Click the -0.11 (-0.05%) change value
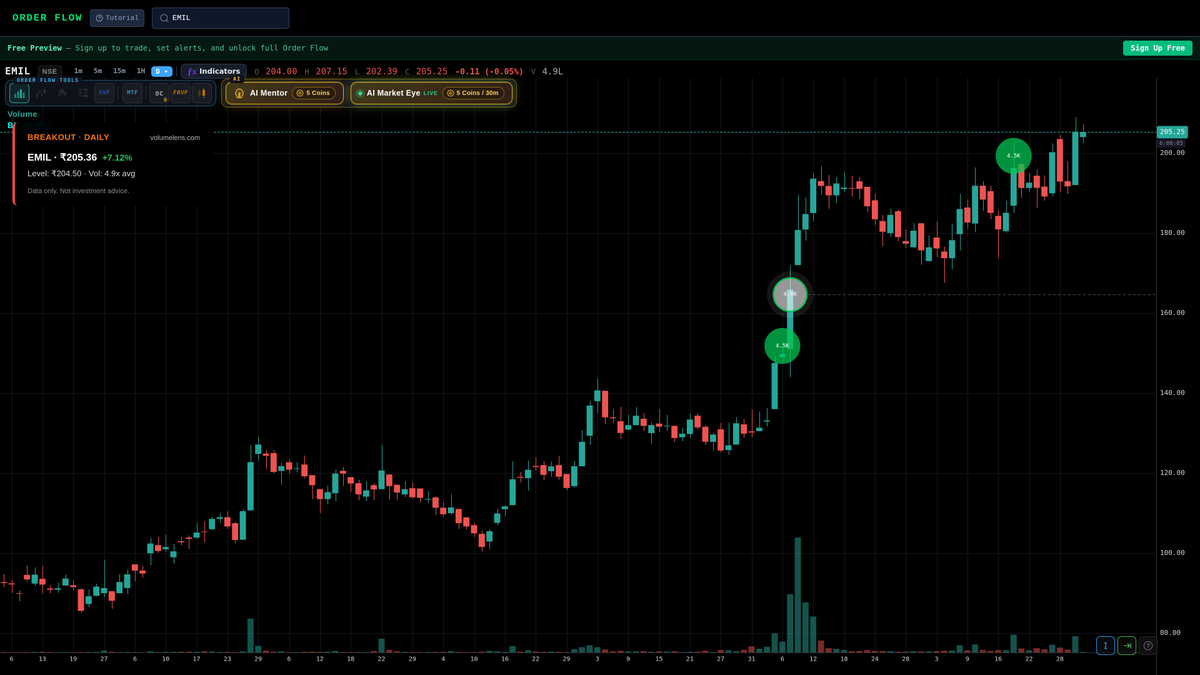Screen dimensions: 1200x675 (x=489, y=71)
